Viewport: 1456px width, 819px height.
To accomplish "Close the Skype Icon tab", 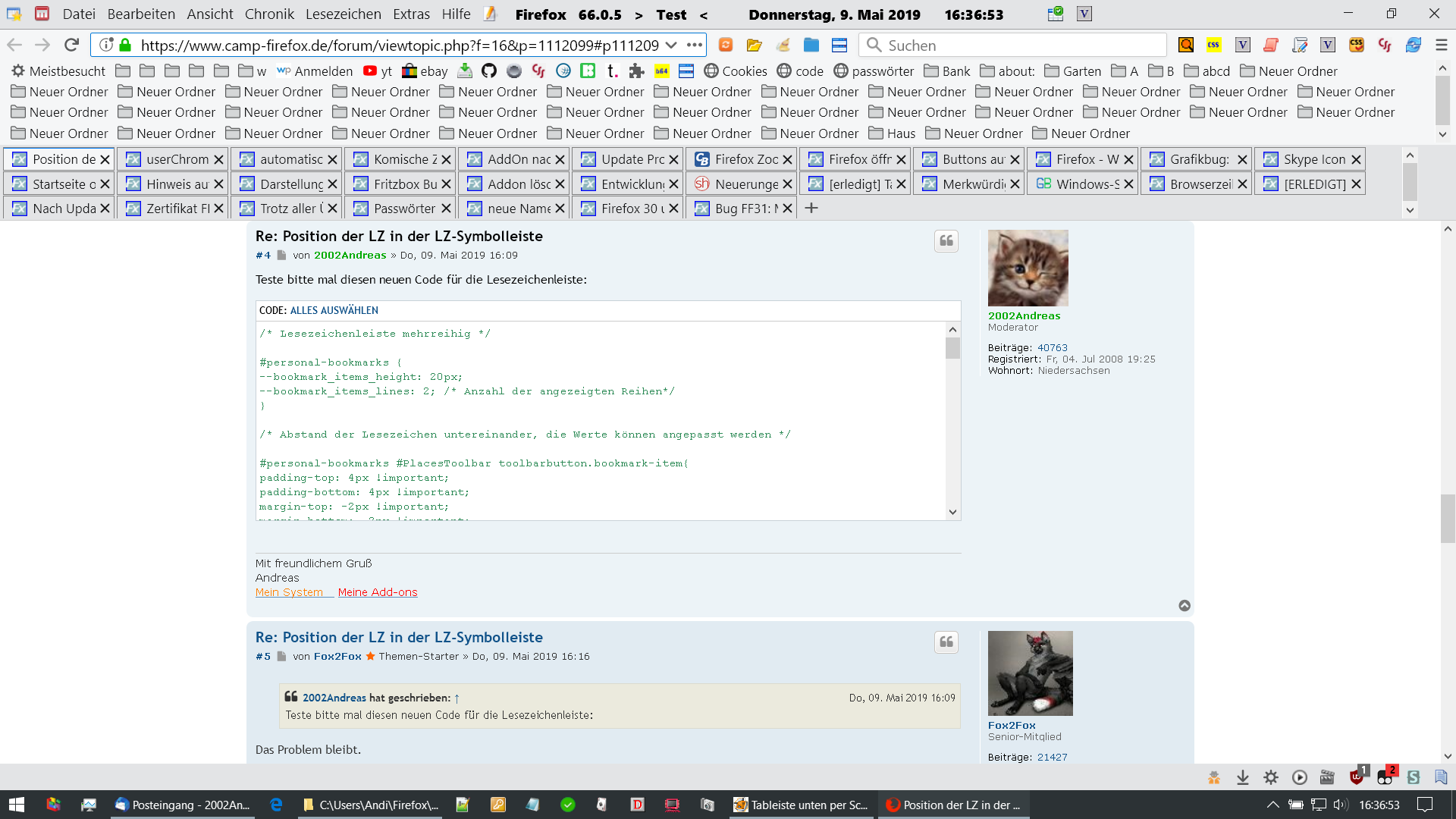I will point(1356,159).
